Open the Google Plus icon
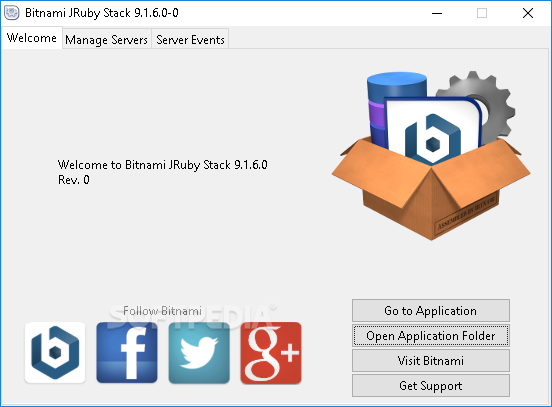This screenshot has height=407, width=552. point(271,352)
